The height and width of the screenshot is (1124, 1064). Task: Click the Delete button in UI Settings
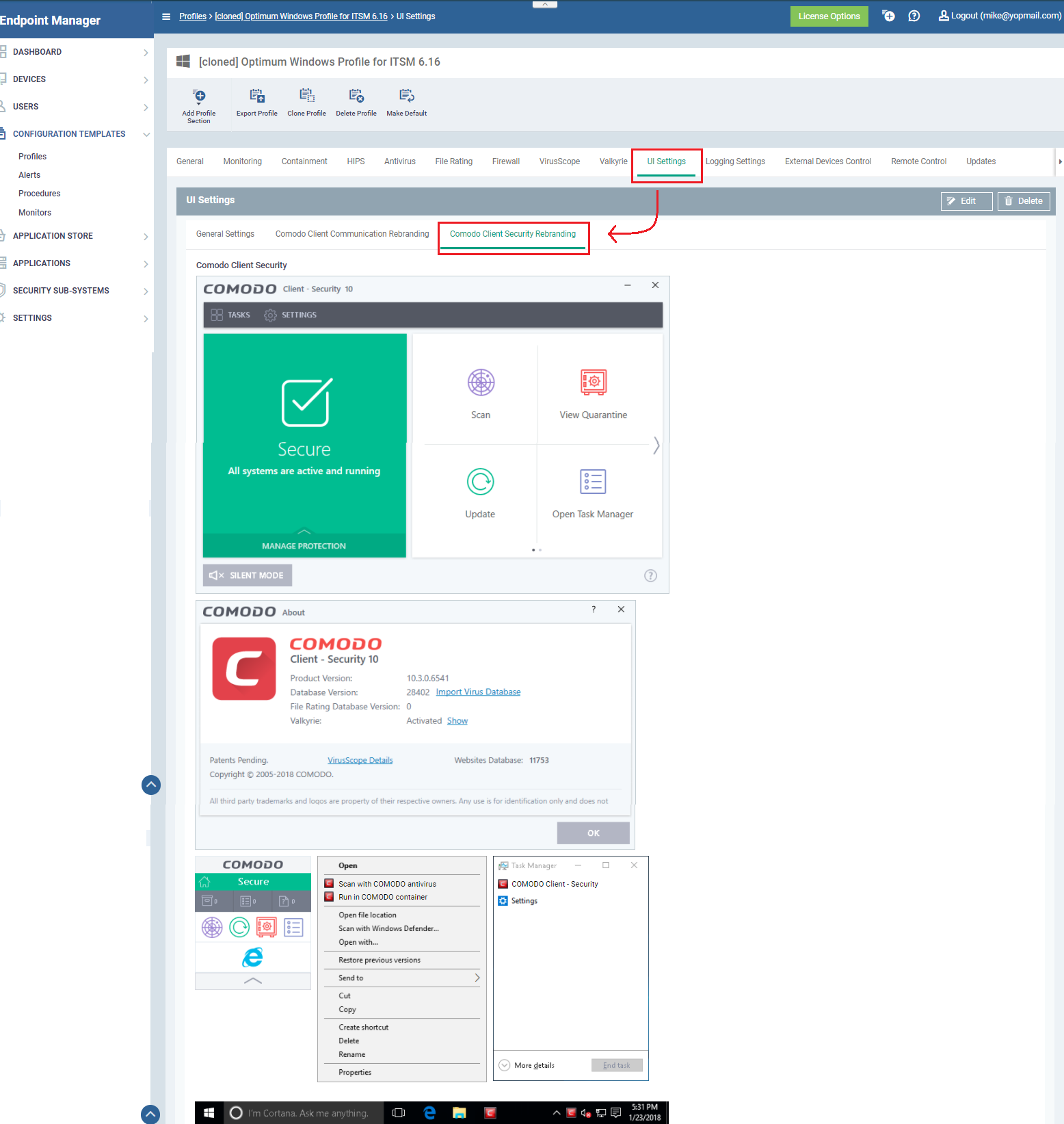coord(1024,201)
